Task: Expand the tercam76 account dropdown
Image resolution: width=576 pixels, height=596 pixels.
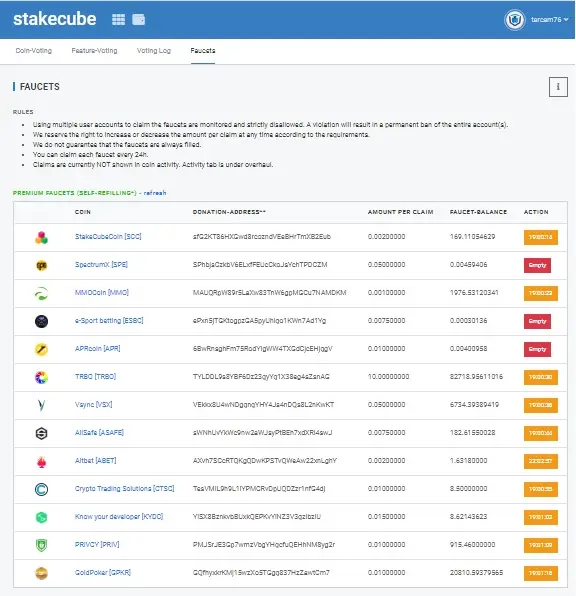Action: click(x=549, y=20)
